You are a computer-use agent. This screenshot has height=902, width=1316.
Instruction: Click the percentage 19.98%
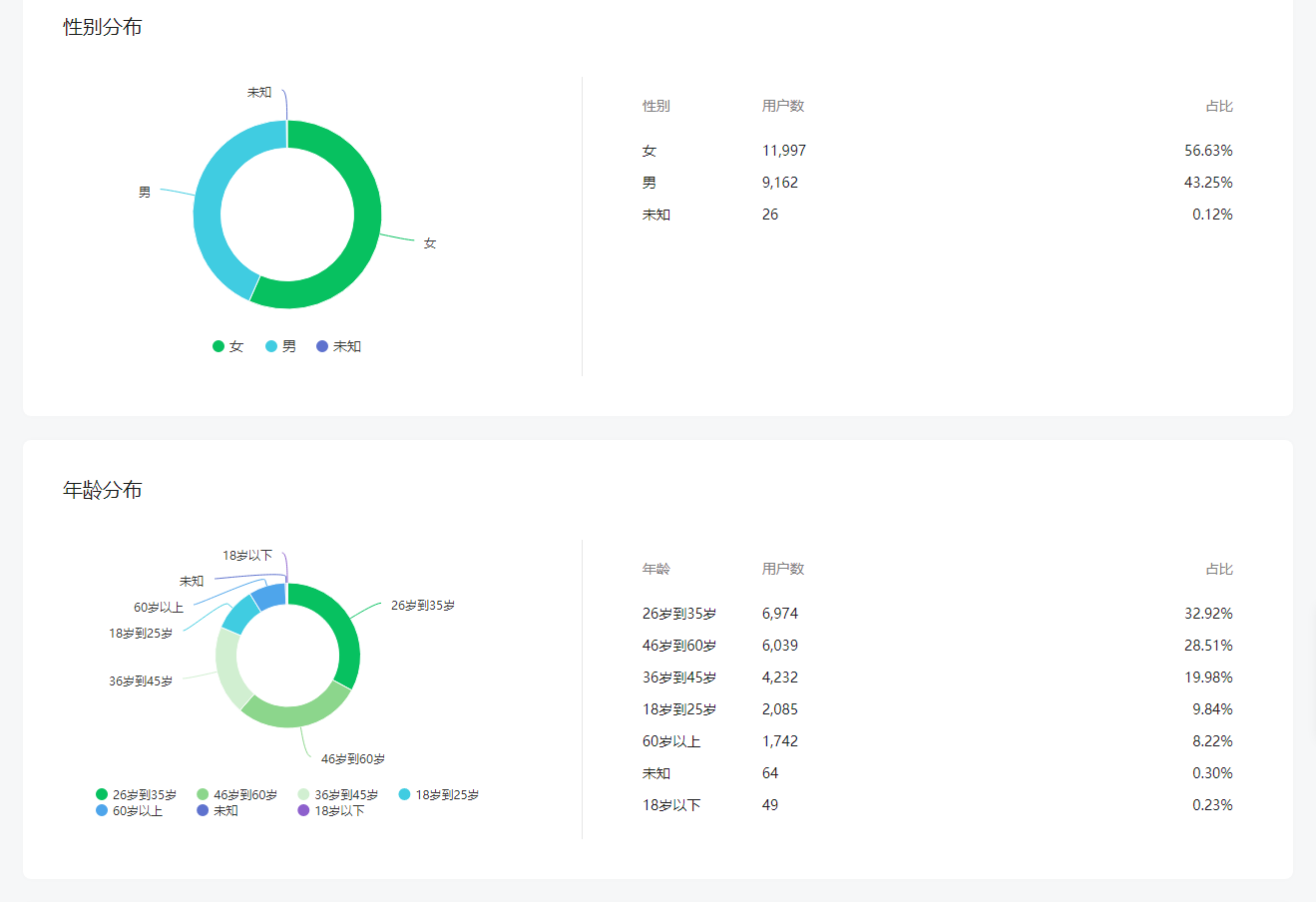[x=1208, y=677]
